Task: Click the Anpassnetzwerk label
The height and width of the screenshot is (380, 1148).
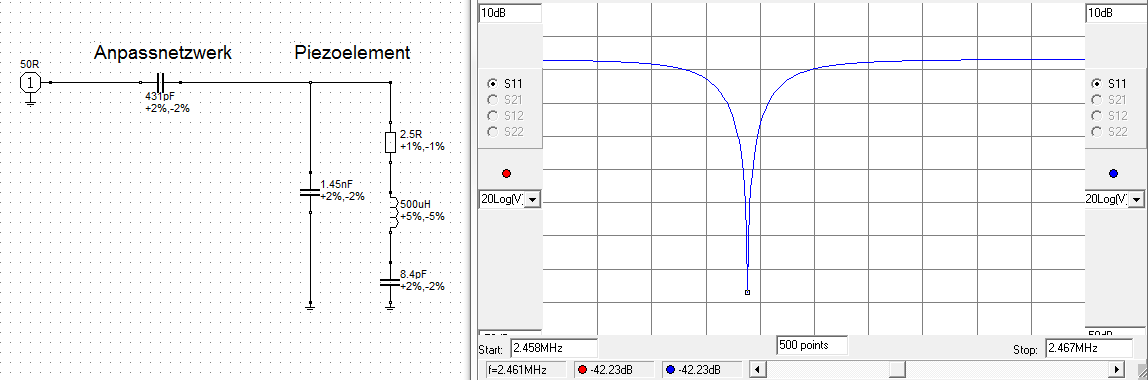Action: [x=163, y=53]
